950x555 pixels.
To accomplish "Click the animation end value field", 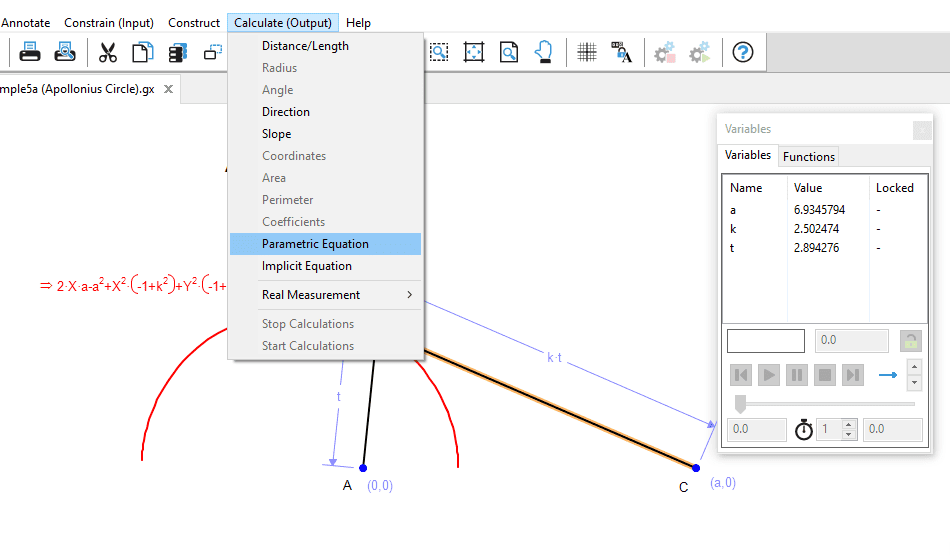I will 892,430.
